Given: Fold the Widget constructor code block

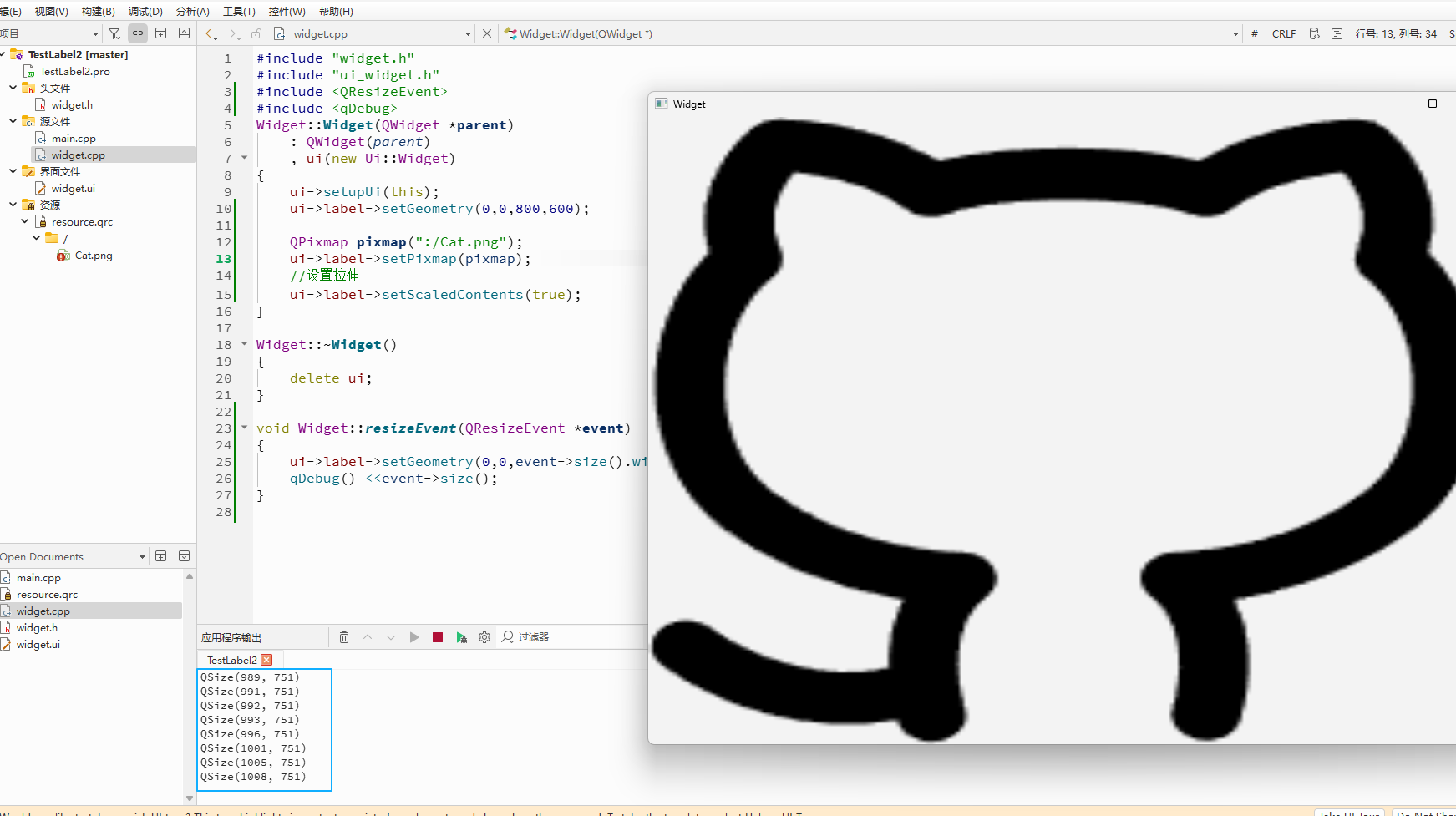Looking at the screenshot, I should (245, 157).
